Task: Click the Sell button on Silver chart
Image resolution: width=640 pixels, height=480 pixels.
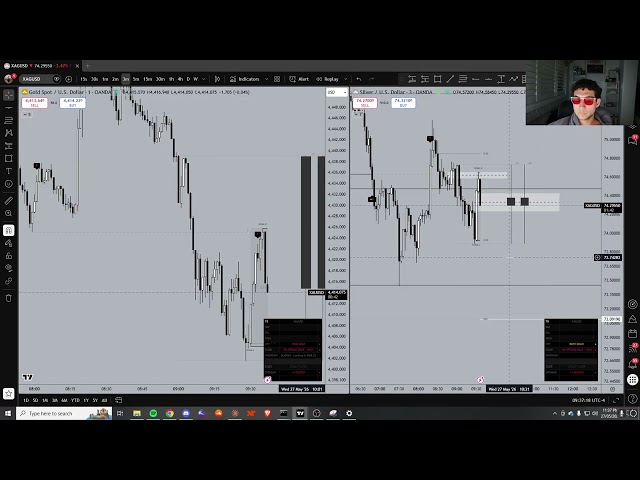Action: click(x=365, y=103)
